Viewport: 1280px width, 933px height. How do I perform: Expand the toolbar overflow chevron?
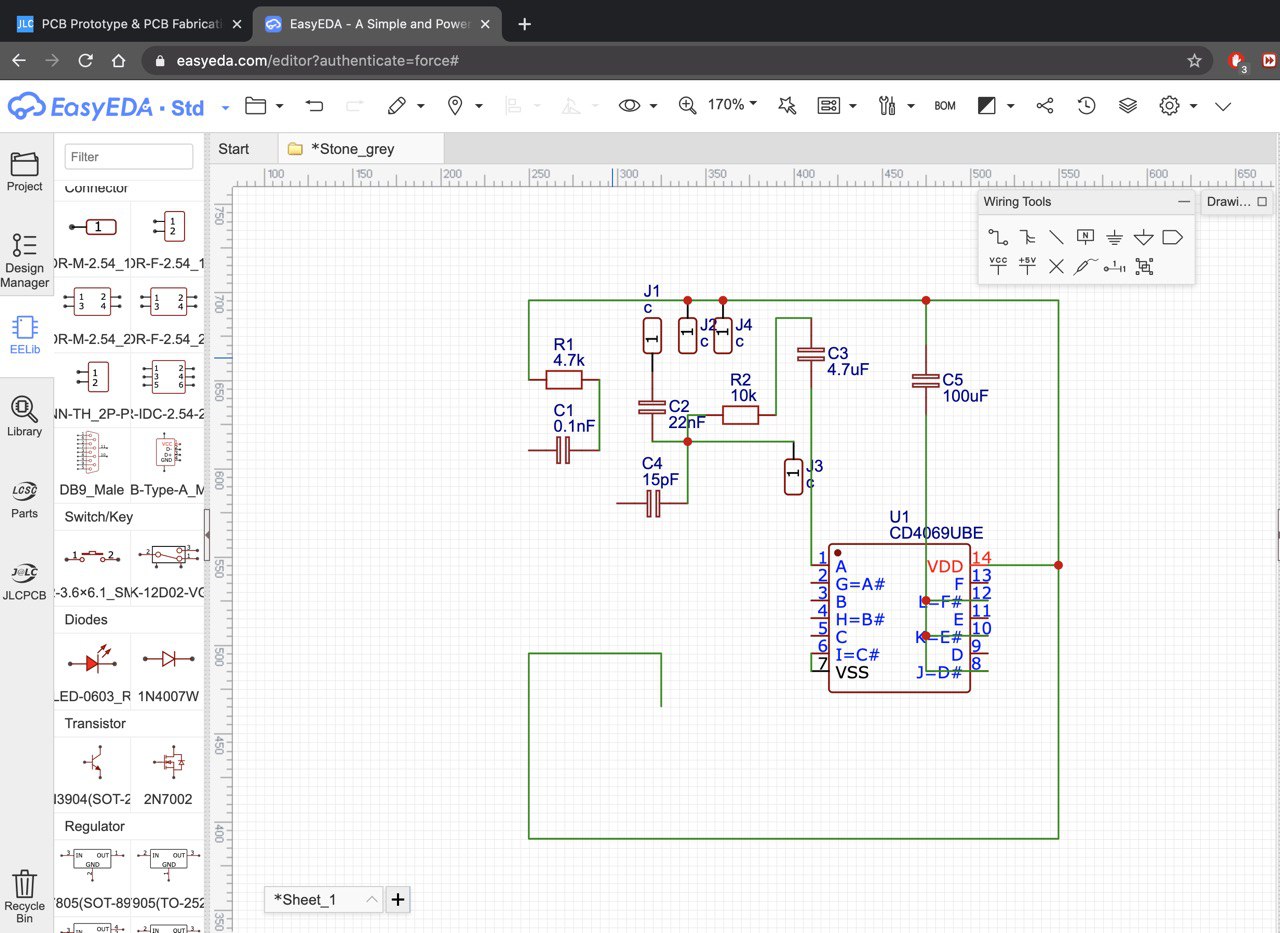coord(1223,106)
